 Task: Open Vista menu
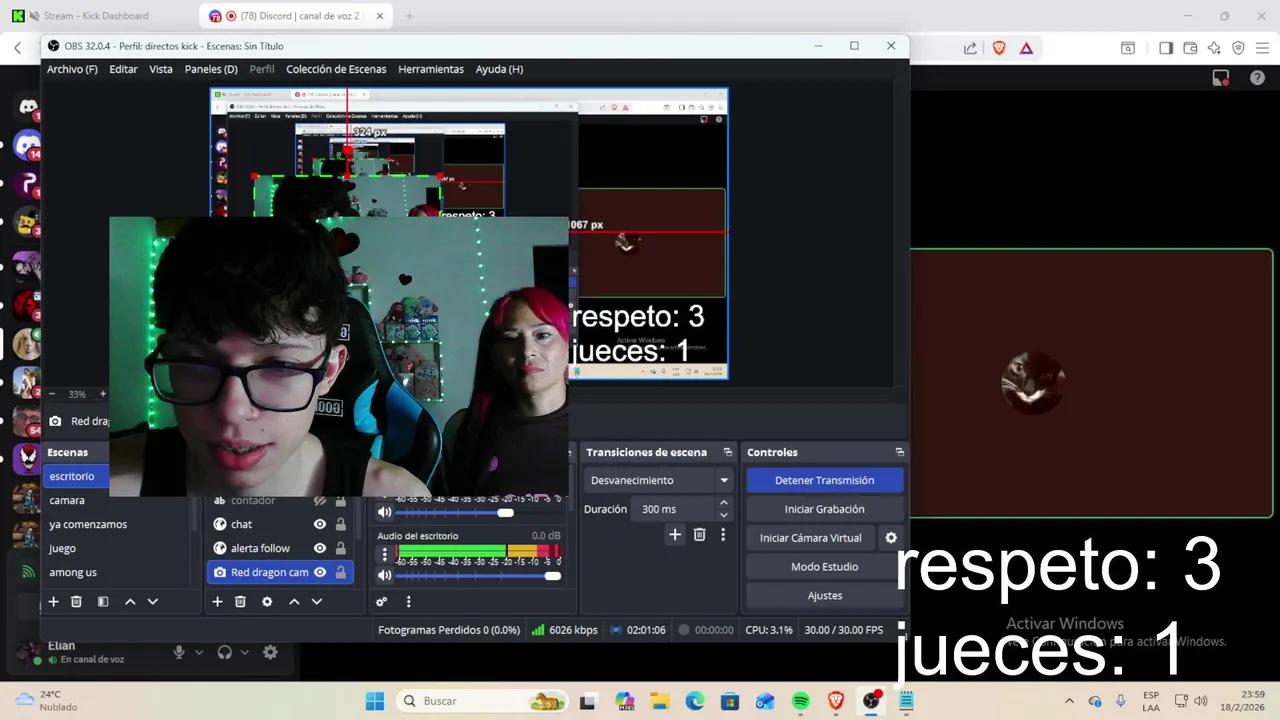[161, 69]
